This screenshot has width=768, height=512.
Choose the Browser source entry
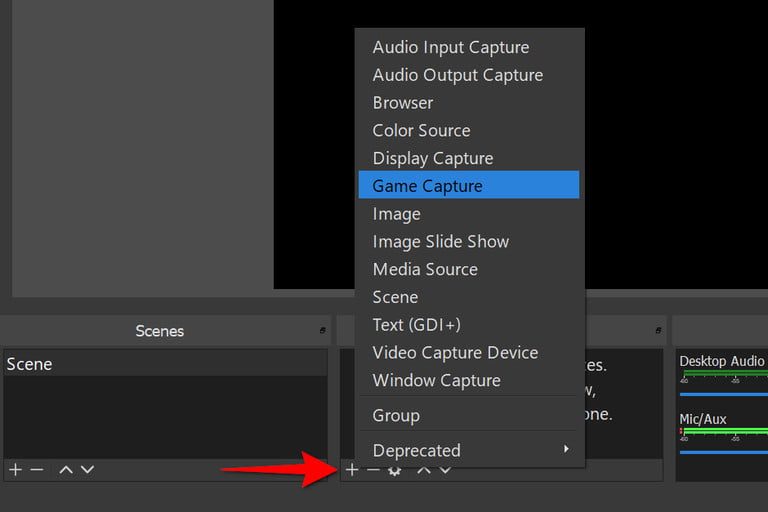468,103
